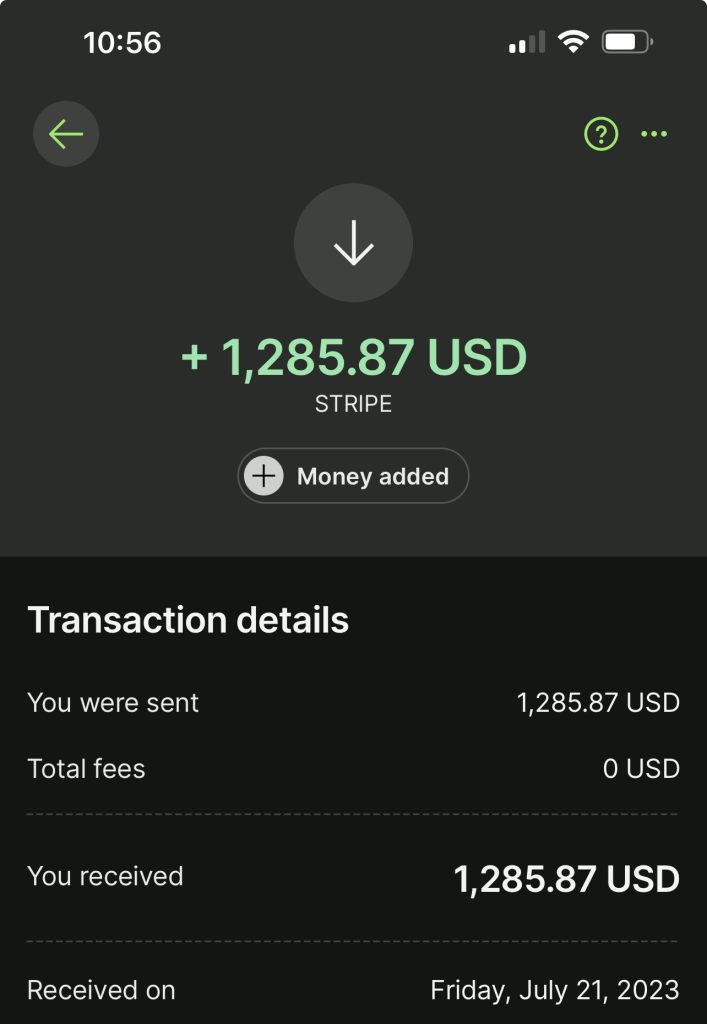Tap the Wi-Fi status icon
Screen dimensions: 707x1024
click(573, 42)
